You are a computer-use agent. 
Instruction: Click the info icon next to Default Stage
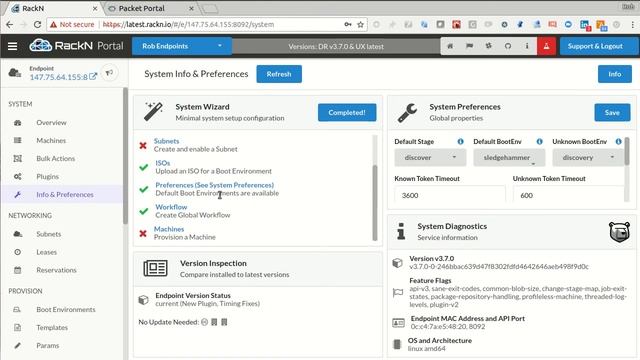tap(460, 142)
